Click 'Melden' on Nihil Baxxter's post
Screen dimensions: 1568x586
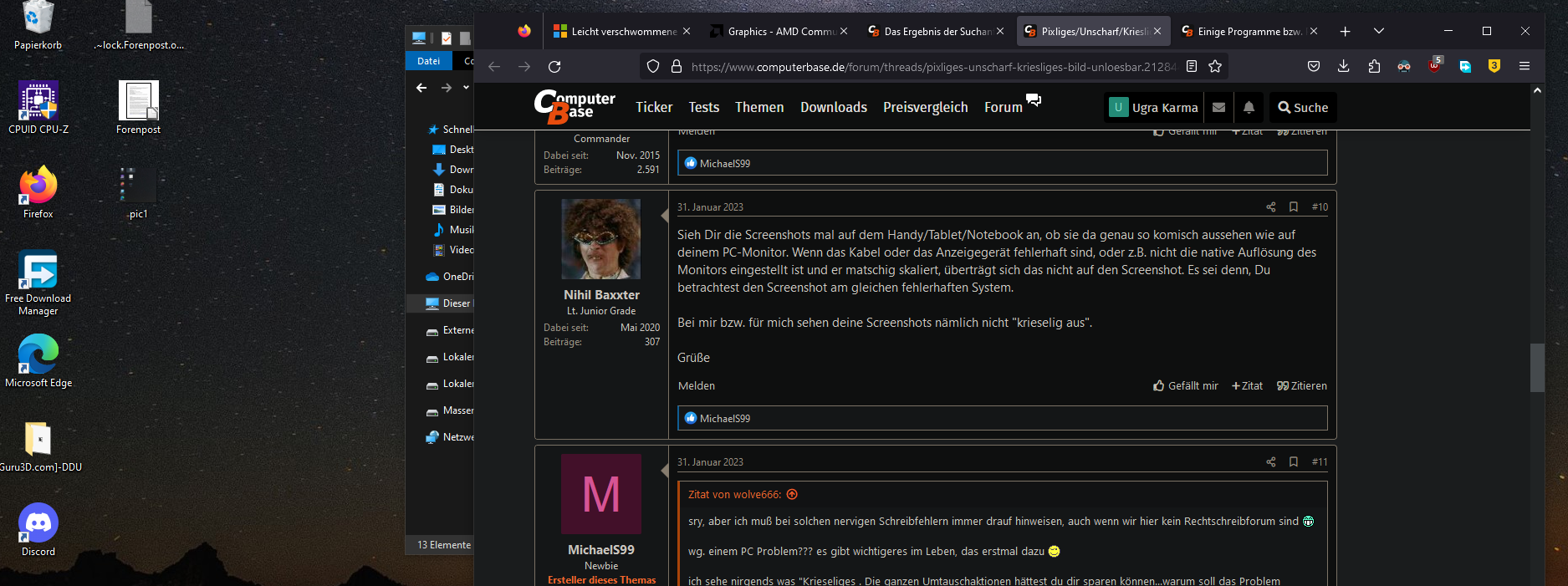click(697, 385)
